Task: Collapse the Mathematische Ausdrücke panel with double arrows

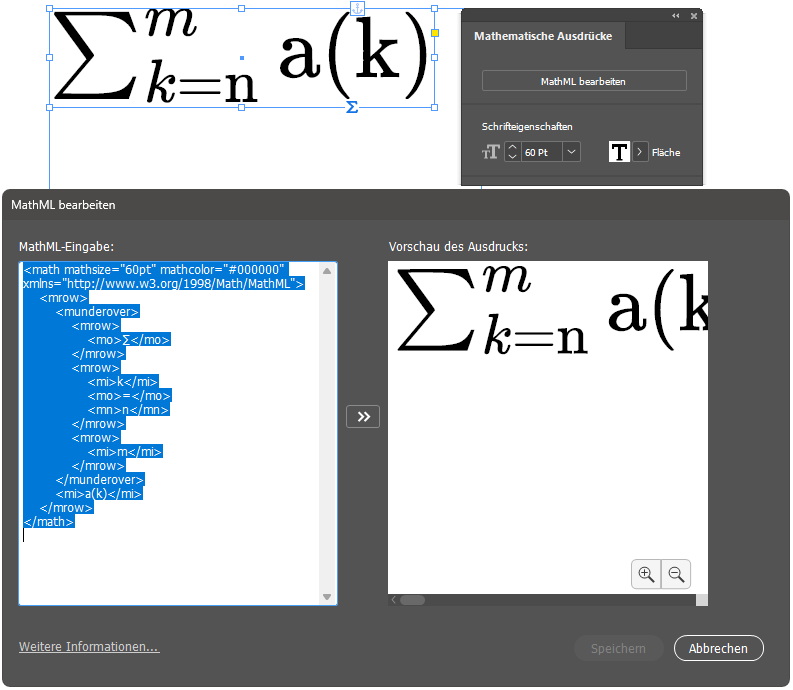Action: point(675,16)
